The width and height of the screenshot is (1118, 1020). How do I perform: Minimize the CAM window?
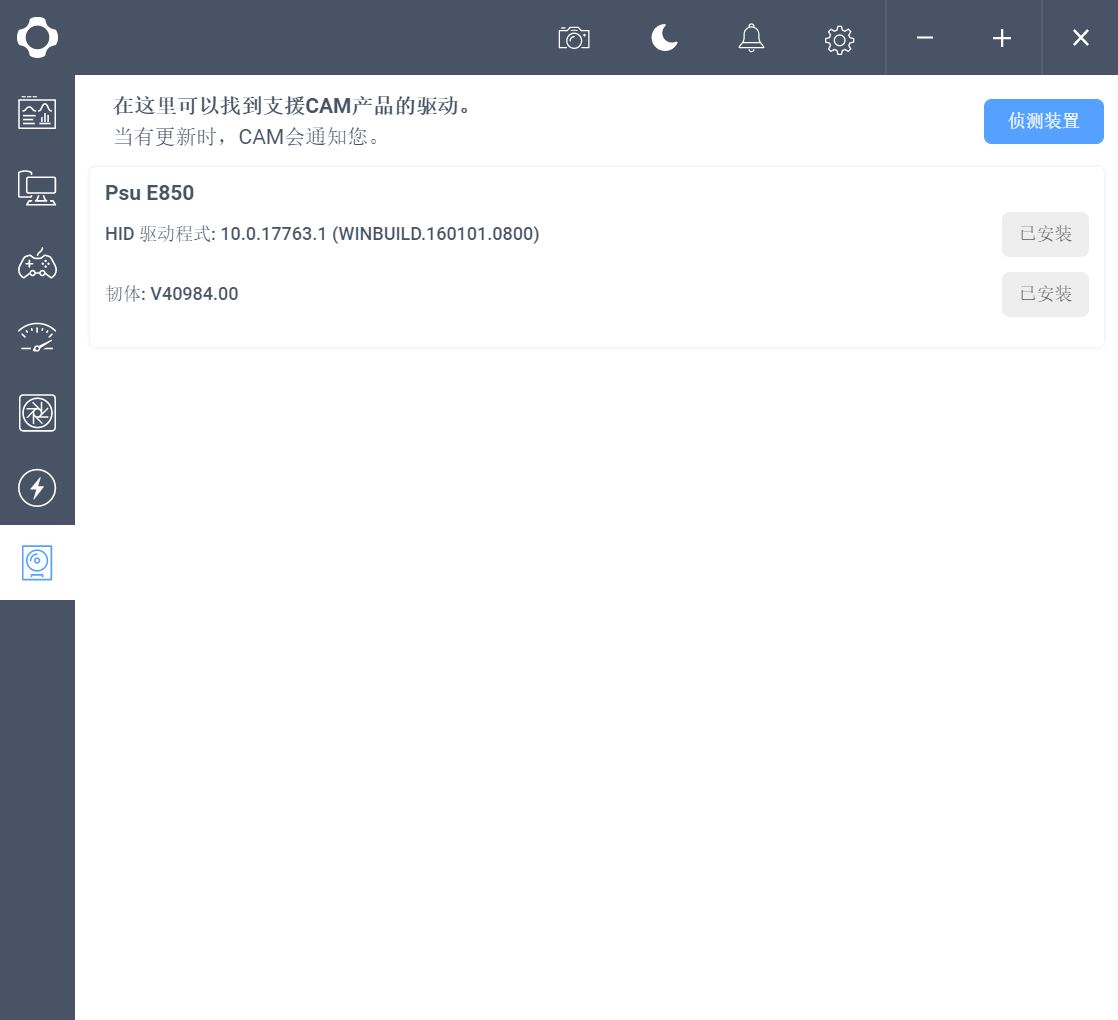tap(925, 38)
